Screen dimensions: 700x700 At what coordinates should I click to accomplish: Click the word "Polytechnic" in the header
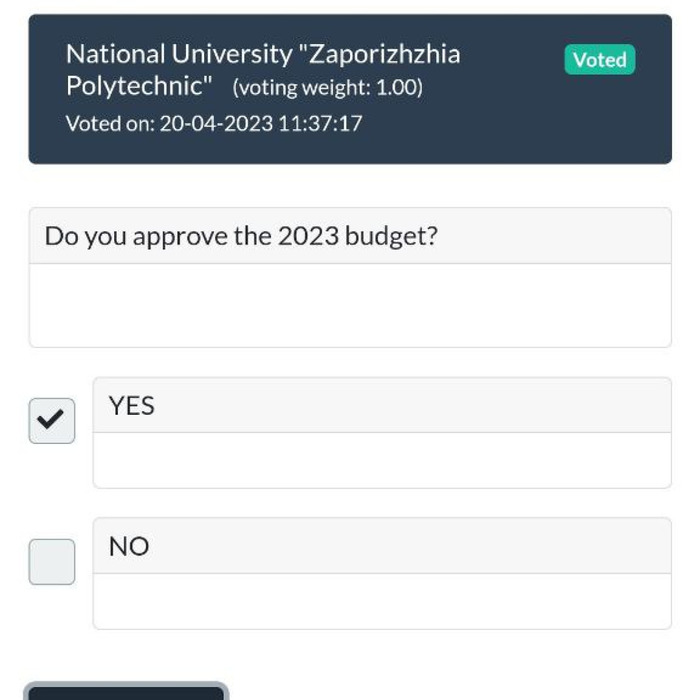(138, 86)
